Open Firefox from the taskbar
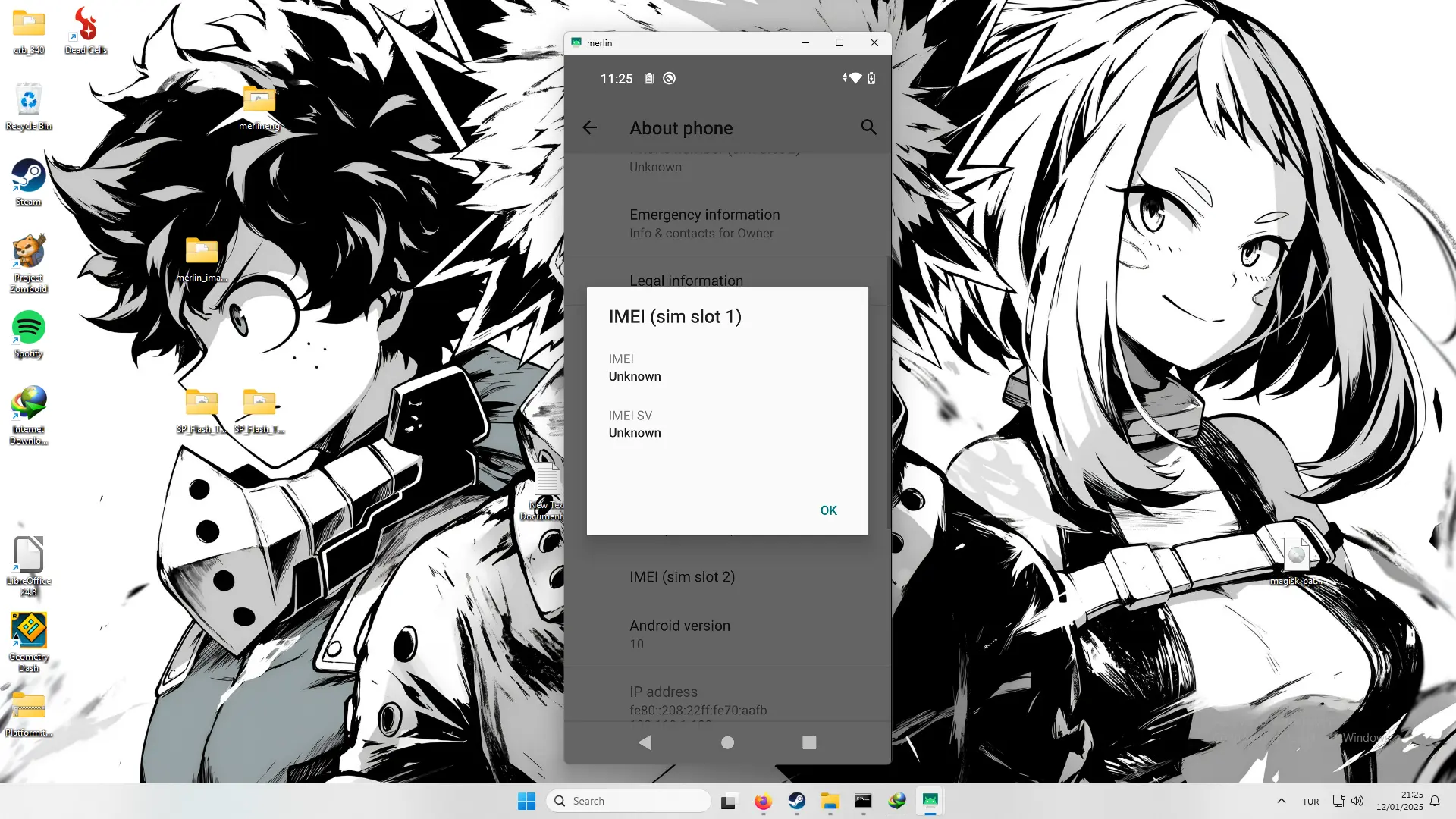The image size is (1456, 819). [763, 801]
